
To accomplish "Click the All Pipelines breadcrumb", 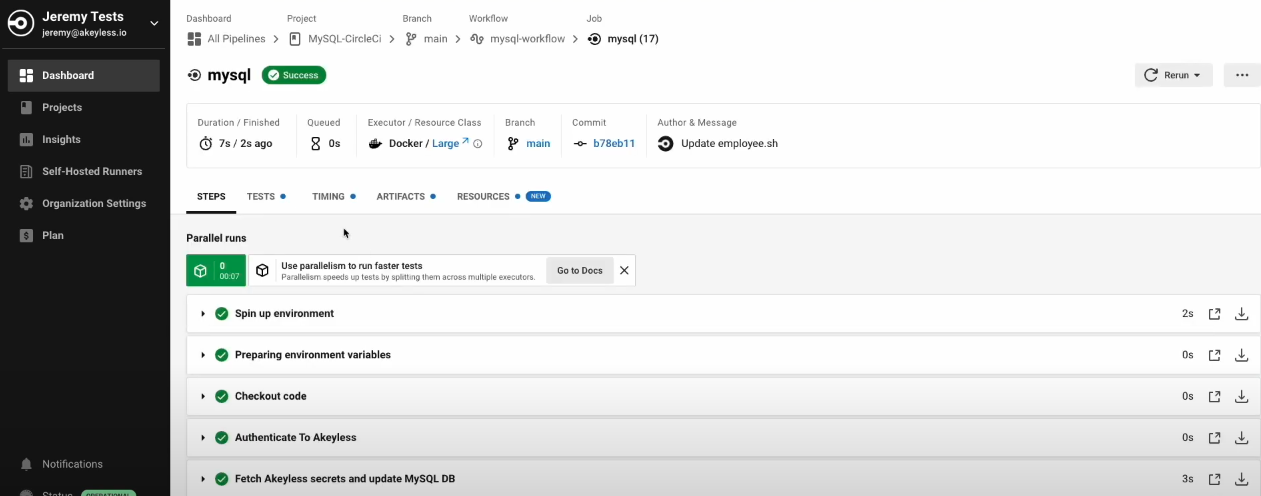I will pyautogui.click(x=227, y=39).
